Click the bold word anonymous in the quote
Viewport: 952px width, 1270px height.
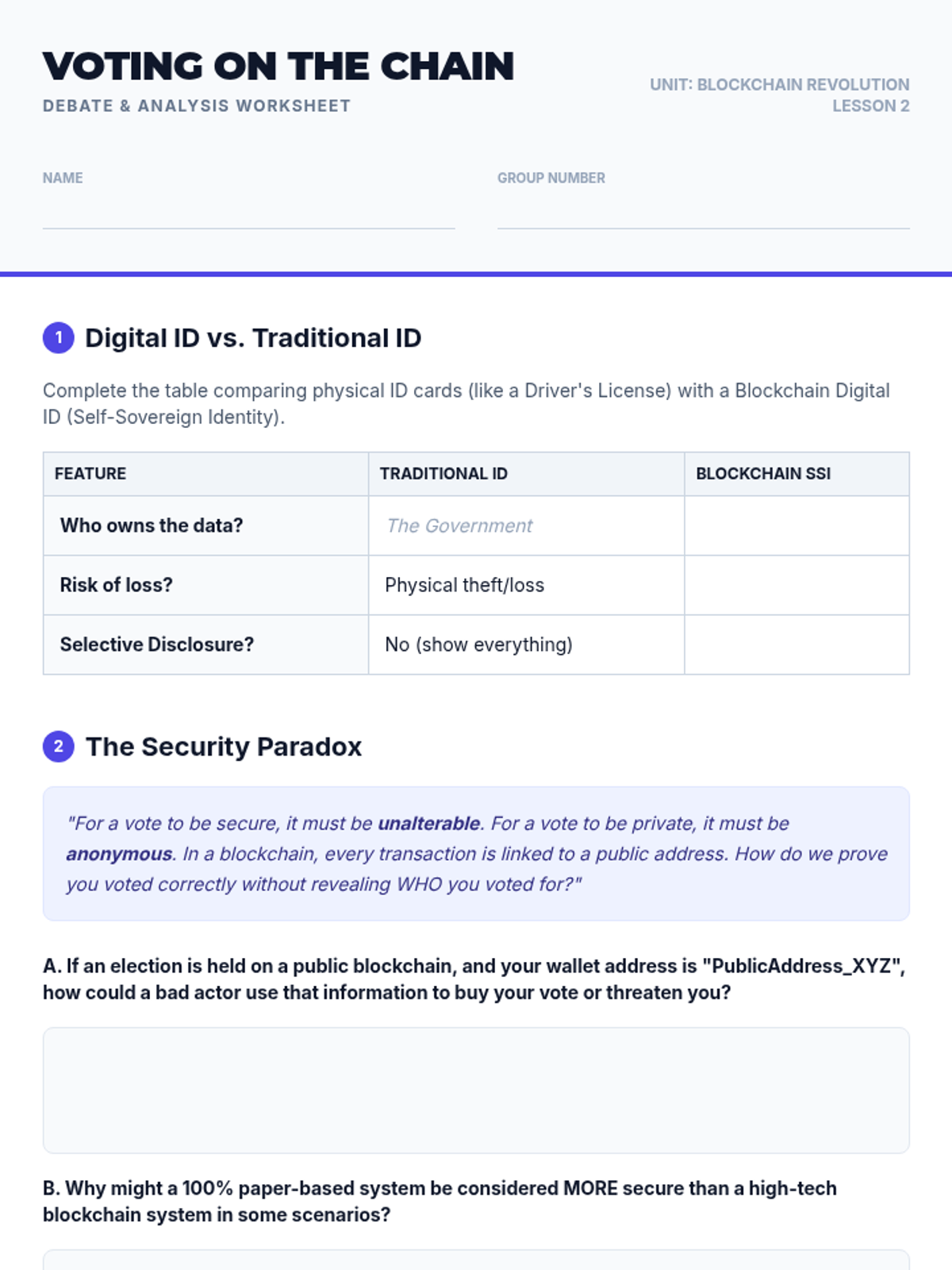point(119,854)
